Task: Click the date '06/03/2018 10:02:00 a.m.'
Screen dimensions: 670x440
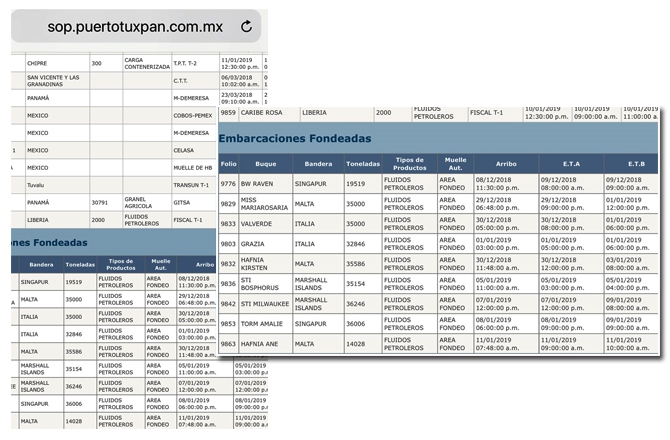Action: click(240, 81)
